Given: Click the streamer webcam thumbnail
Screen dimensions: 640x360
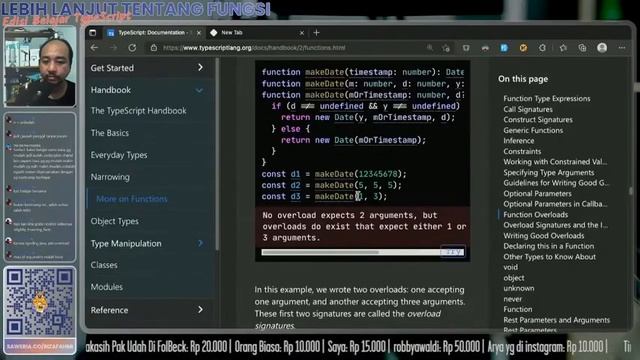Looking at the screenshot, I should (40, 67).
